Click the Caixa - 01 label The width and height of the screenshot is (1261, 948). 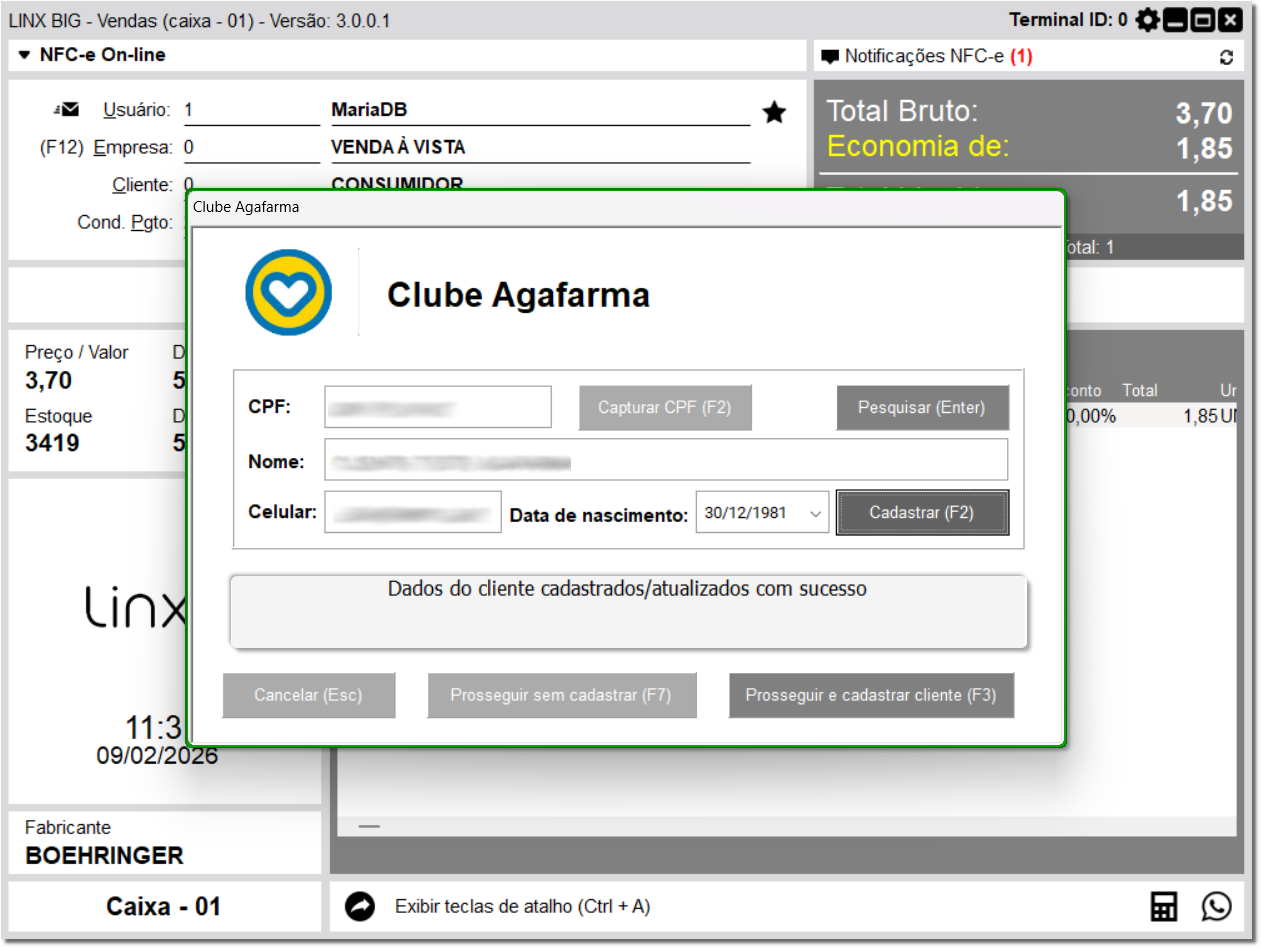[x=164, y=907]
